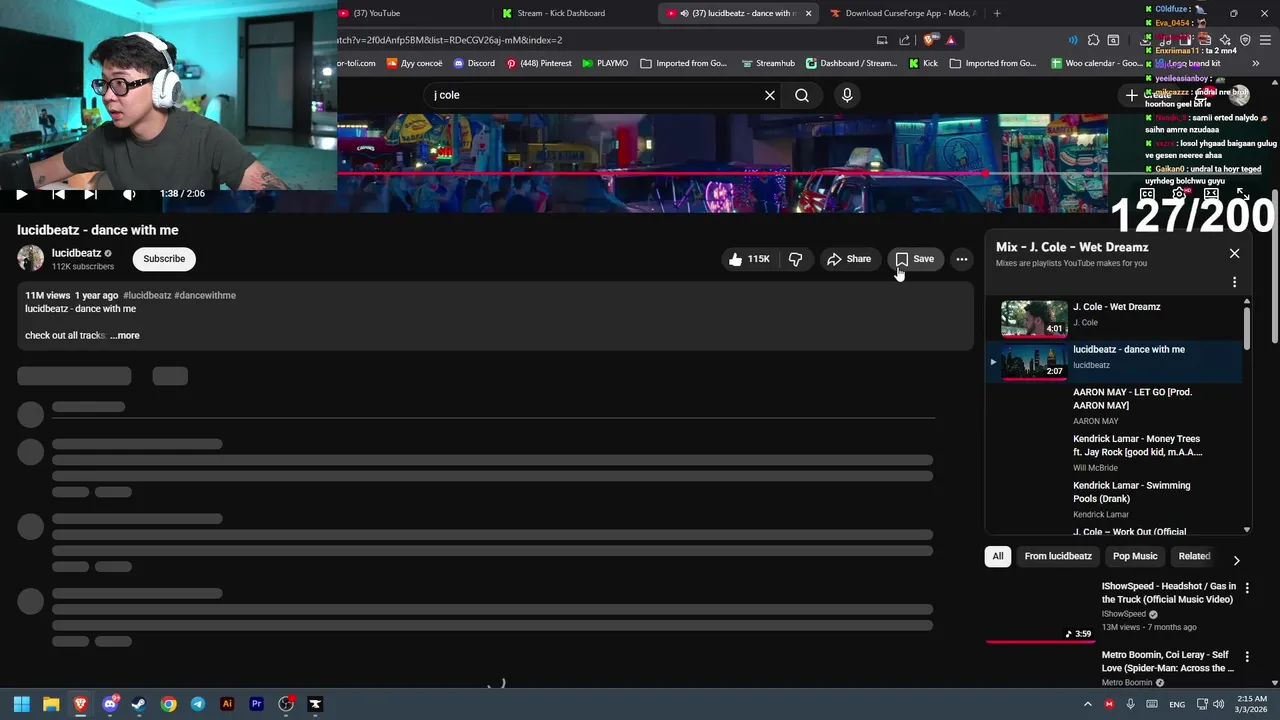Share the video via Share button
The width and height of the screenshot is (1280, 720).
(849, 259)
